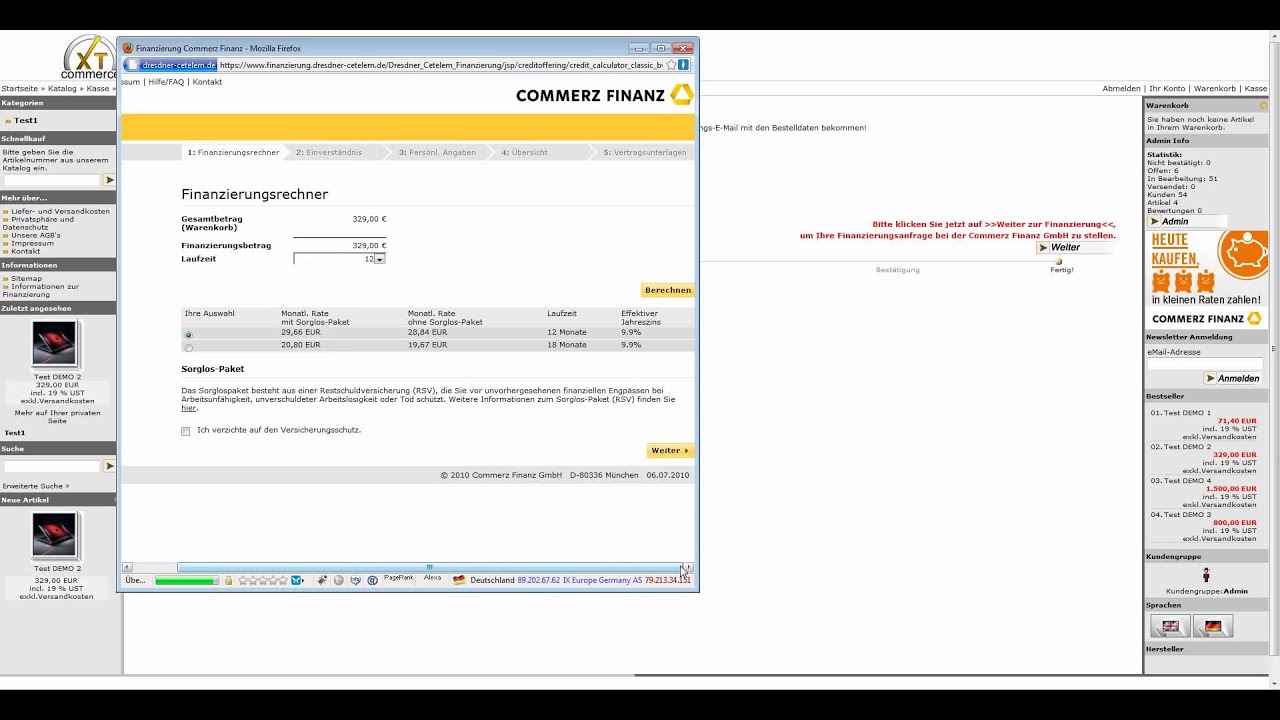Click the blue info icon beside the bookmark star
The image size is (1280, 720).
tap(683, 65)
